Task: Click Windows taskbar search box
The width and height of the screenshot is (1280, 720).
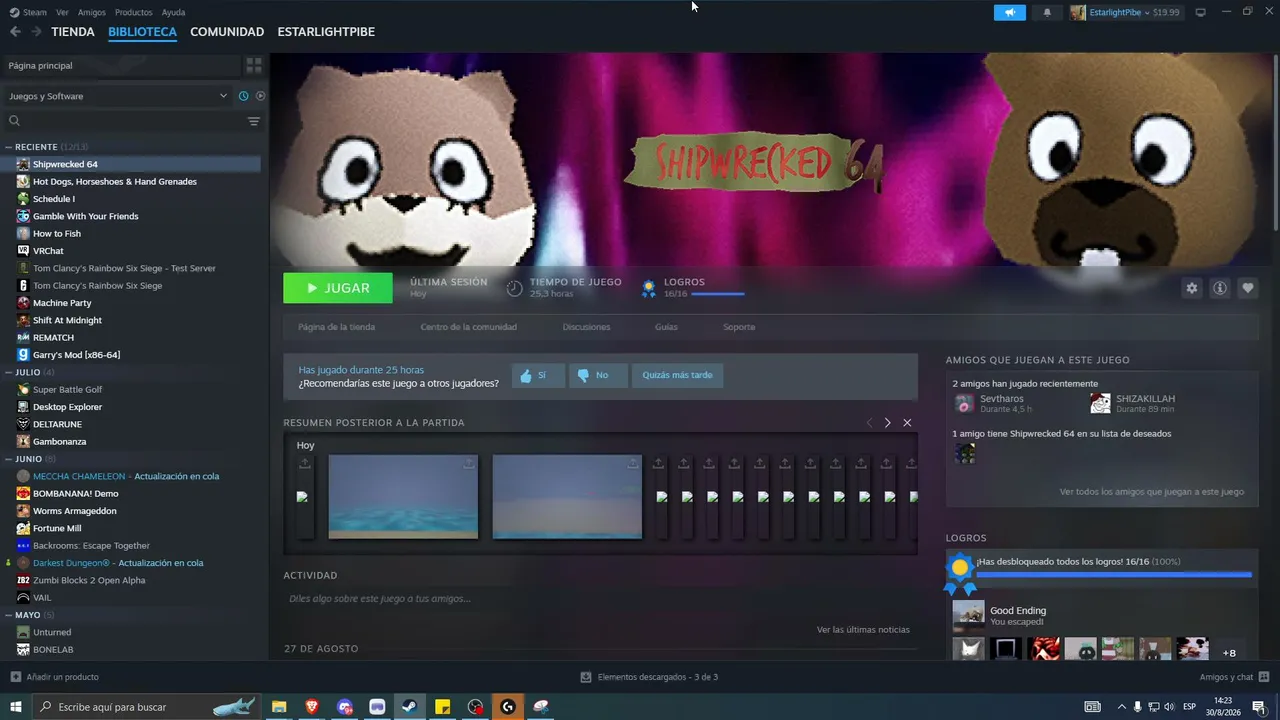Action: click(x=147, y=707)
